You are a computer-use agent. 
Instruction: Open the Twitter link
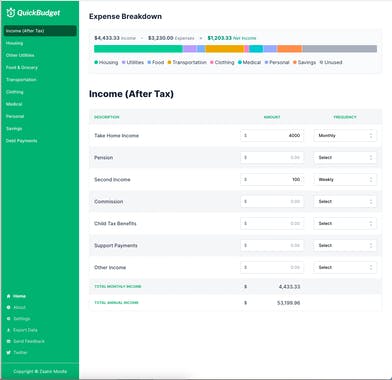click(20, 352)
